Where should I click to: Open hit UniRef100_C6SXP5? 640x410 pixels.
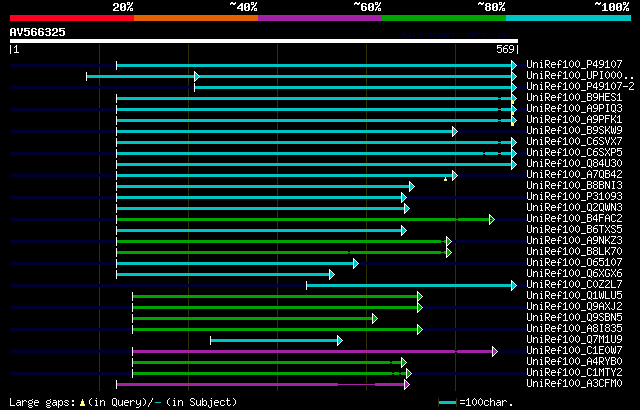pos(574,153)
